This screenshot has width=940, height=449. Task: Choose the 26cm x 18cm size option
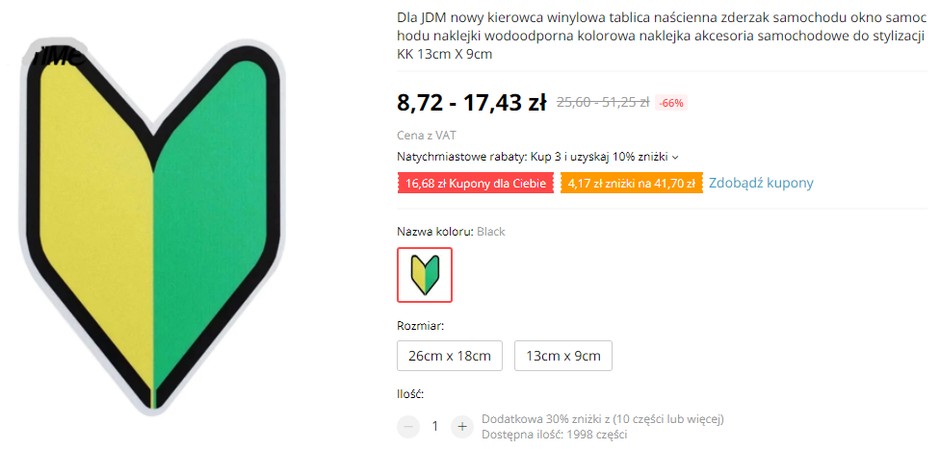tap(450, 356)
